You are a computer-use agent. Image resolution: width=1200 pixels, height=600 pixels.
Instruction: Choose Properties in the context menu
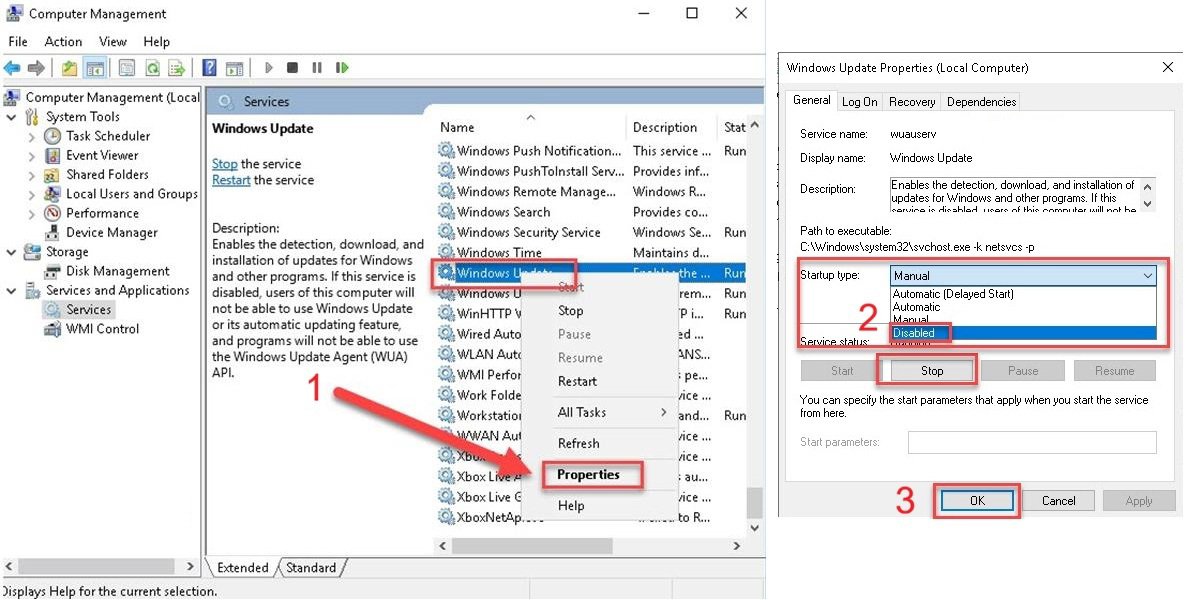(x=589, y=475)
